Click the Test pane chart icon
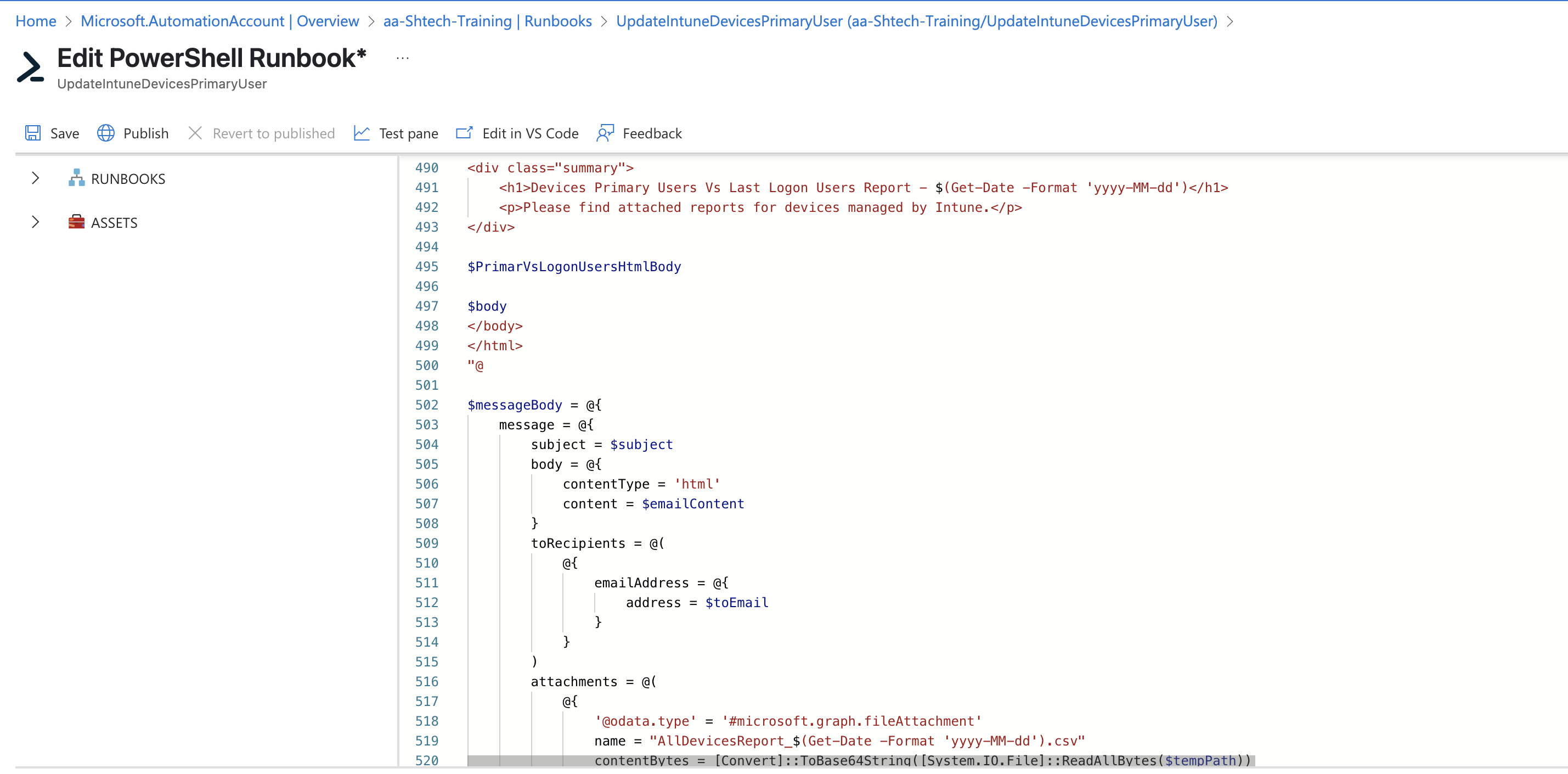 click(x=361, y=133)
